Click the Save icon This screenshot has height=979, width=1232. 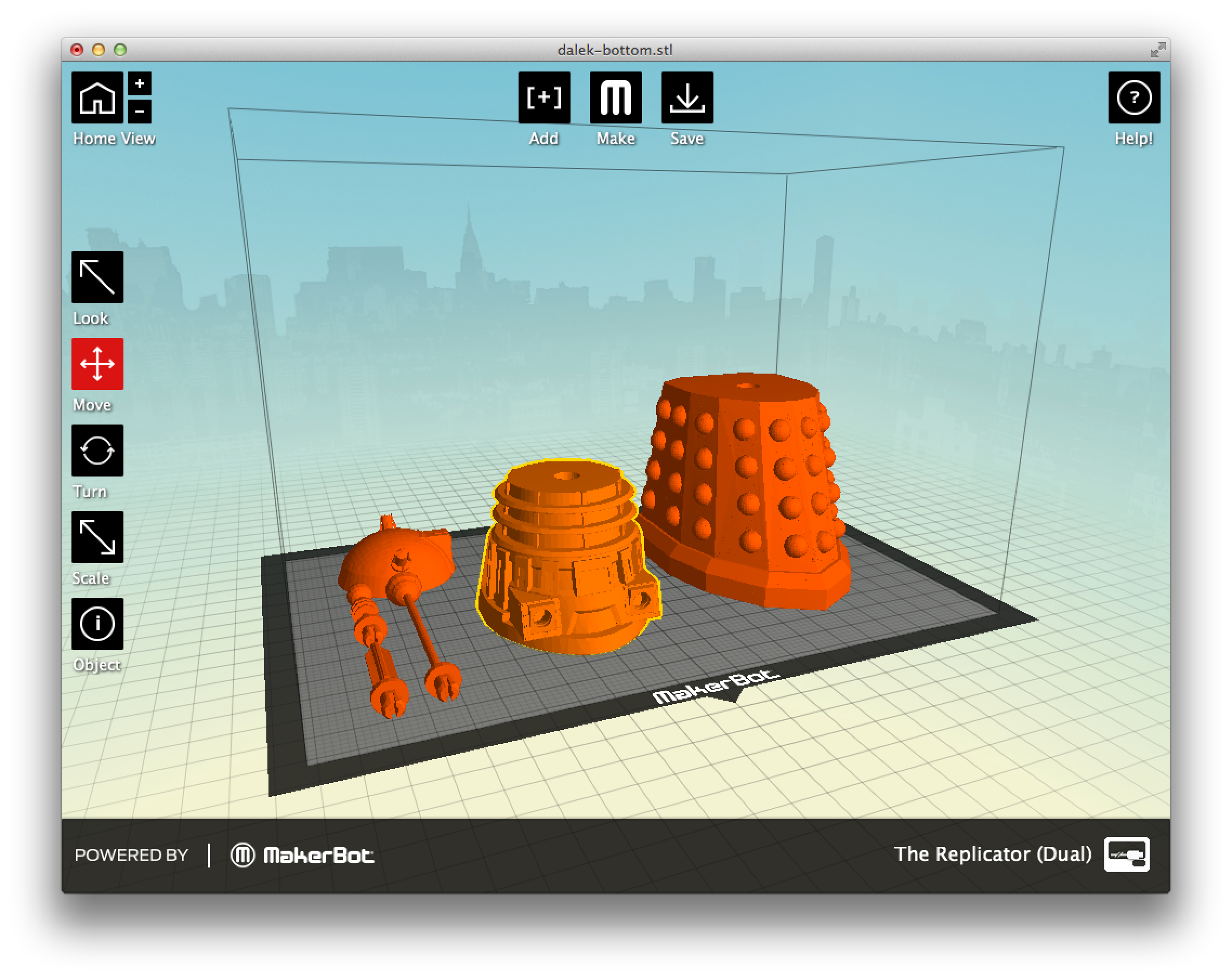(687, 97)
